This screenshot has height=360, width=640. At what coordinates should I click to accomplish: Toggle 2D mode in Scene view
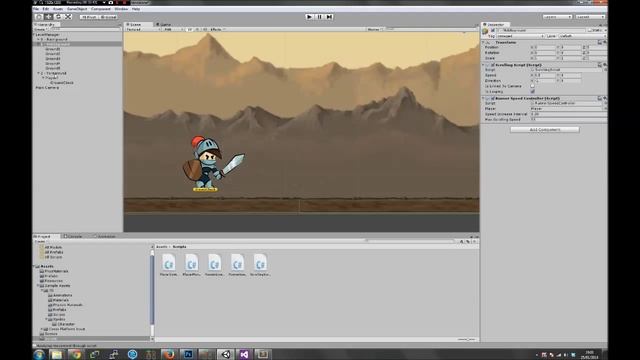pos(190,29)
